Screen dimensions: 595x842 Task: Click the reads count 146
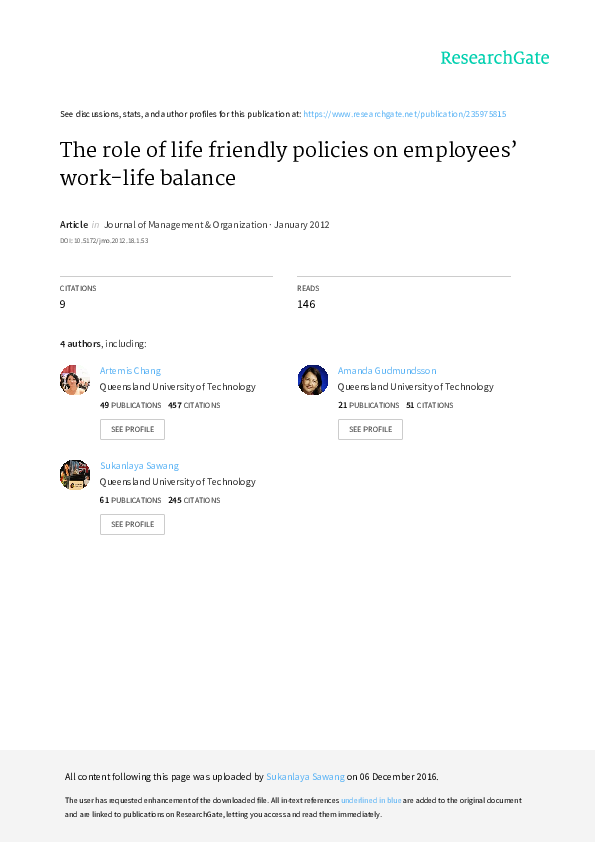306,304
